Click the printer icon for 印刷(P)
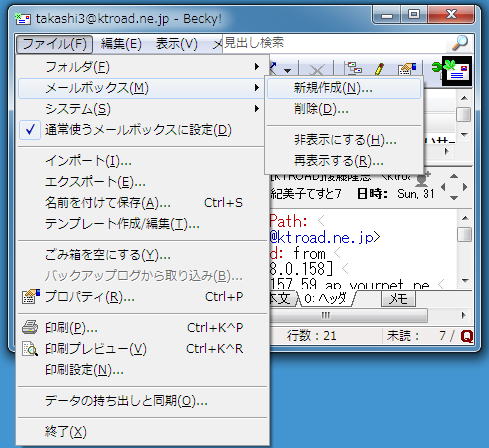489x448 pixels. coord(30,327)
